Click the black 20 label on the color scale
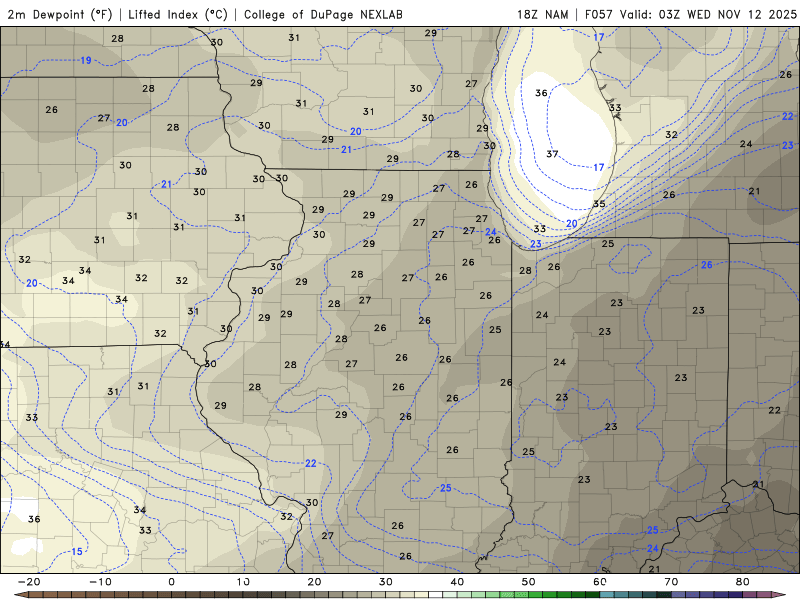Image resolution: width=800 pixels, height=600 pixels. pos(314,582)
